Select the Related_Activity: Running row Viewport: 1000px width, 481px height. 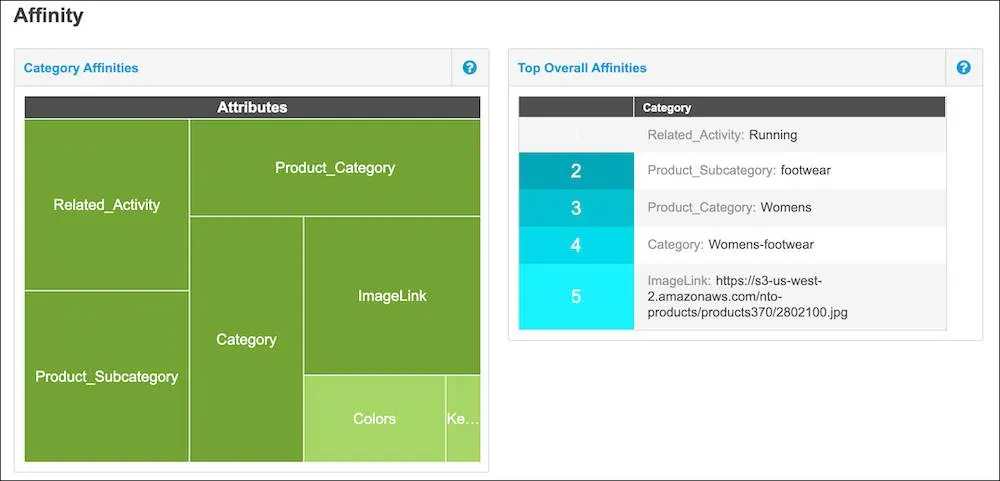732,135
